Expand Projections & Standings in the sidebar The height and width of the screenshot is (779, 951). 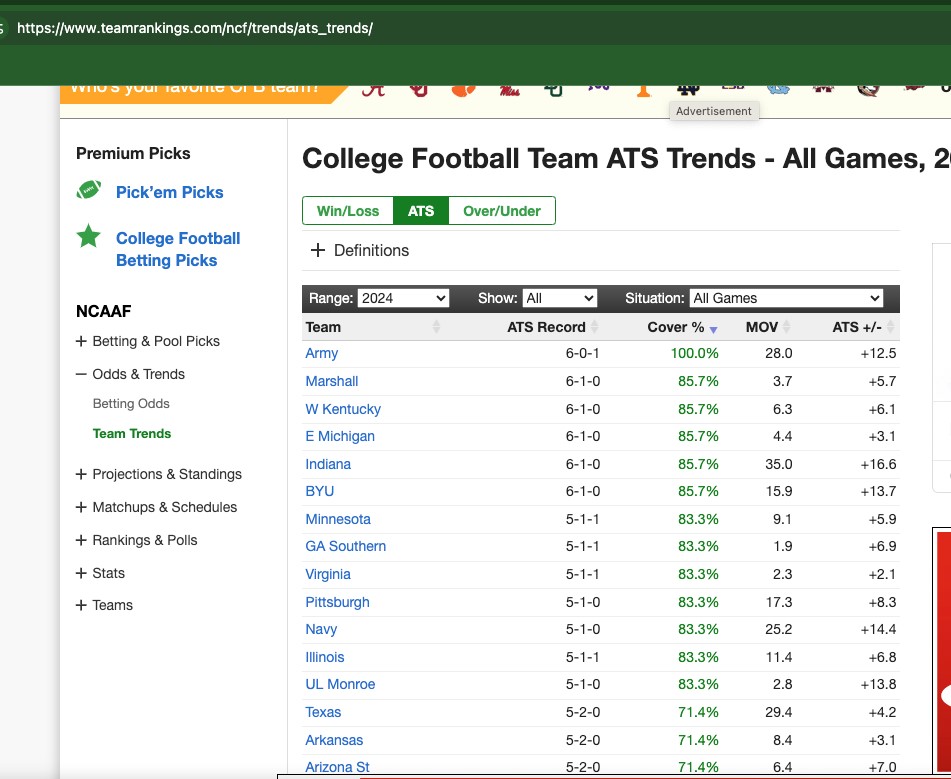pyautogui.click(x=81, y=474)
